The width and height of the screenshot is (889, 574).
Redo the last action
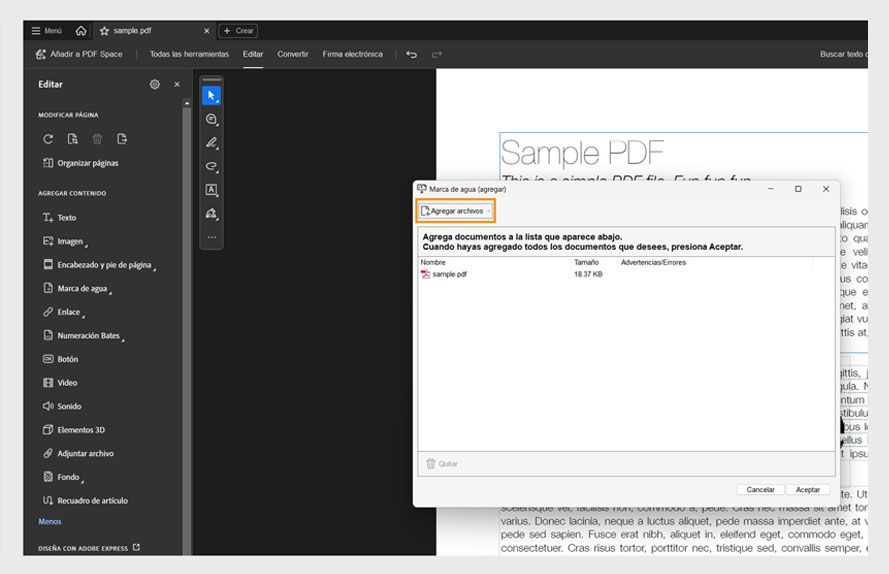[x=436, y=54]
